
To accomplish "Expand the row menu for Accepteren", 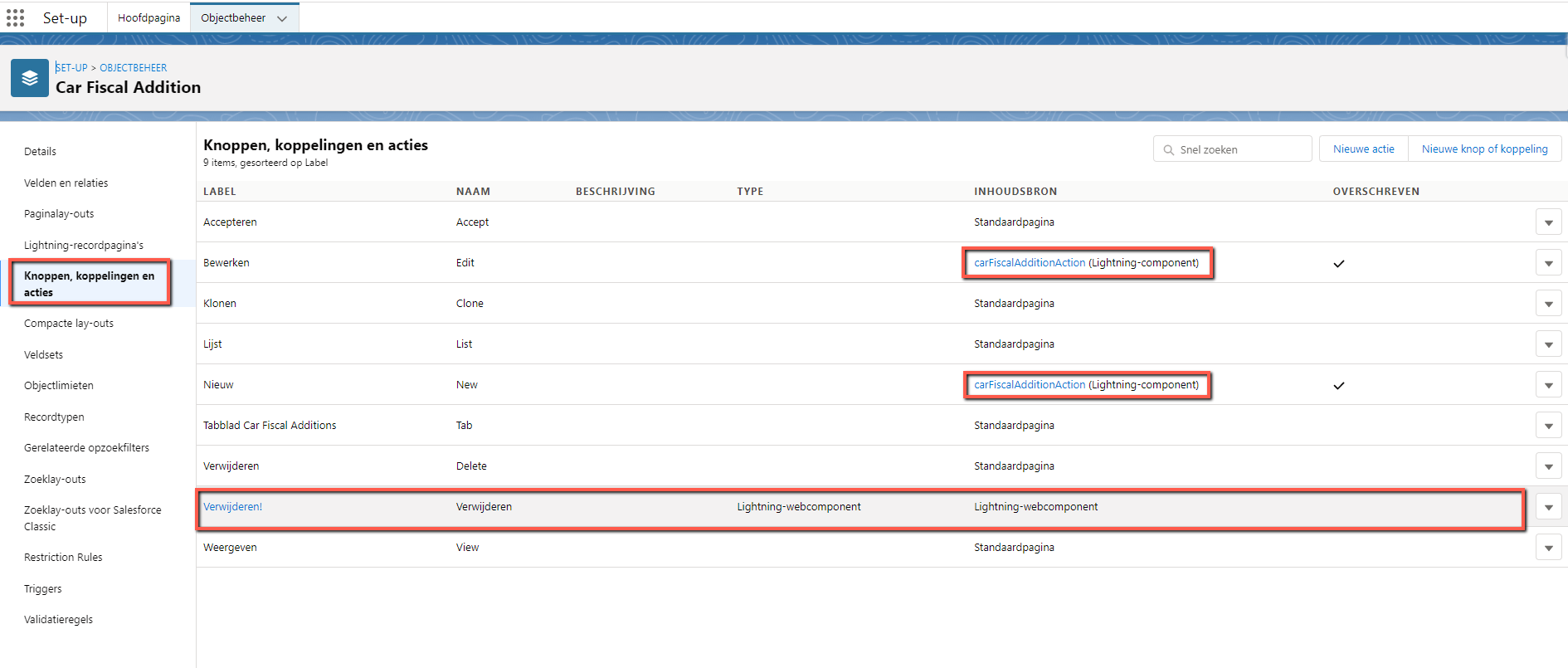I will click(x=1548, y=222).
